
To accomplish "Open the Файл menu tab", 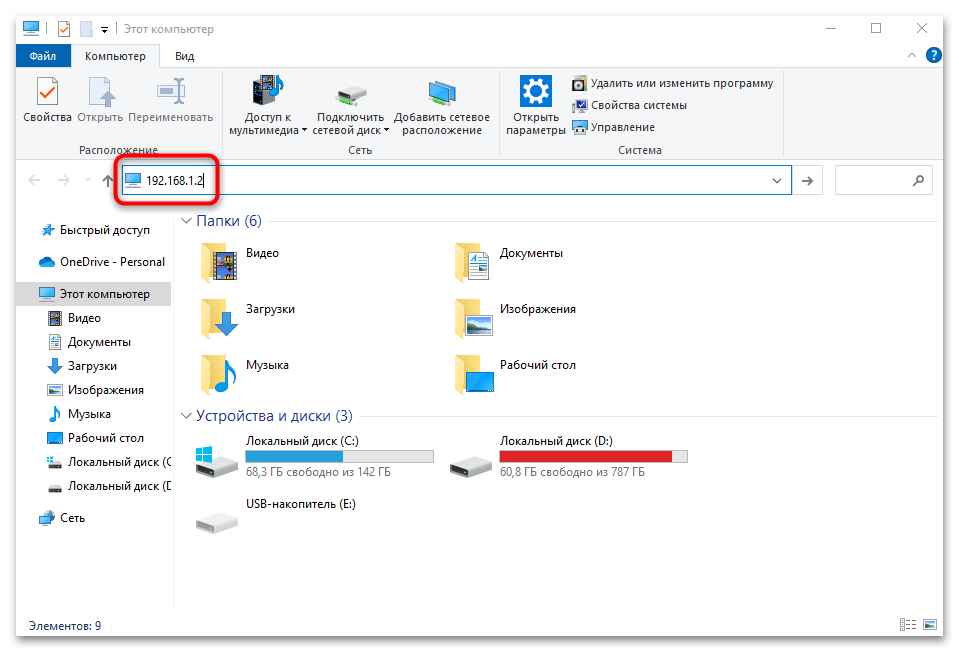I will coord(43,57).
